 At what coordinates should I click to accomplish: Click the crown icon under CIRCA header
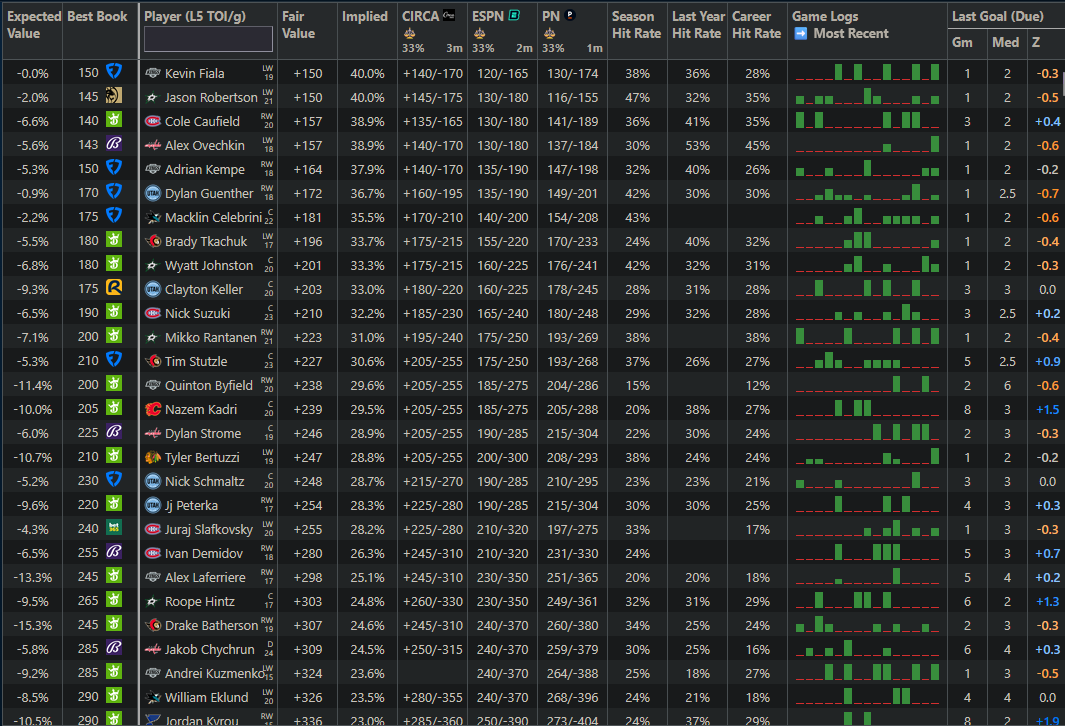409,33
